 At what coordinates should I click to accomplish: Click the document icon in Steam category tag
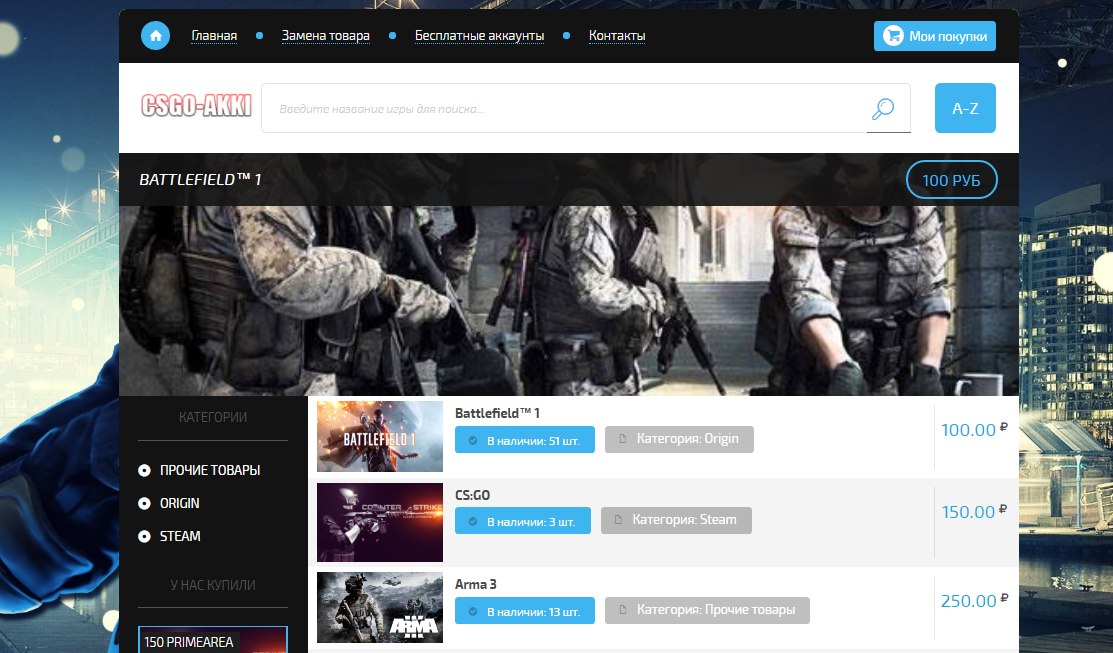coord(618,520)
